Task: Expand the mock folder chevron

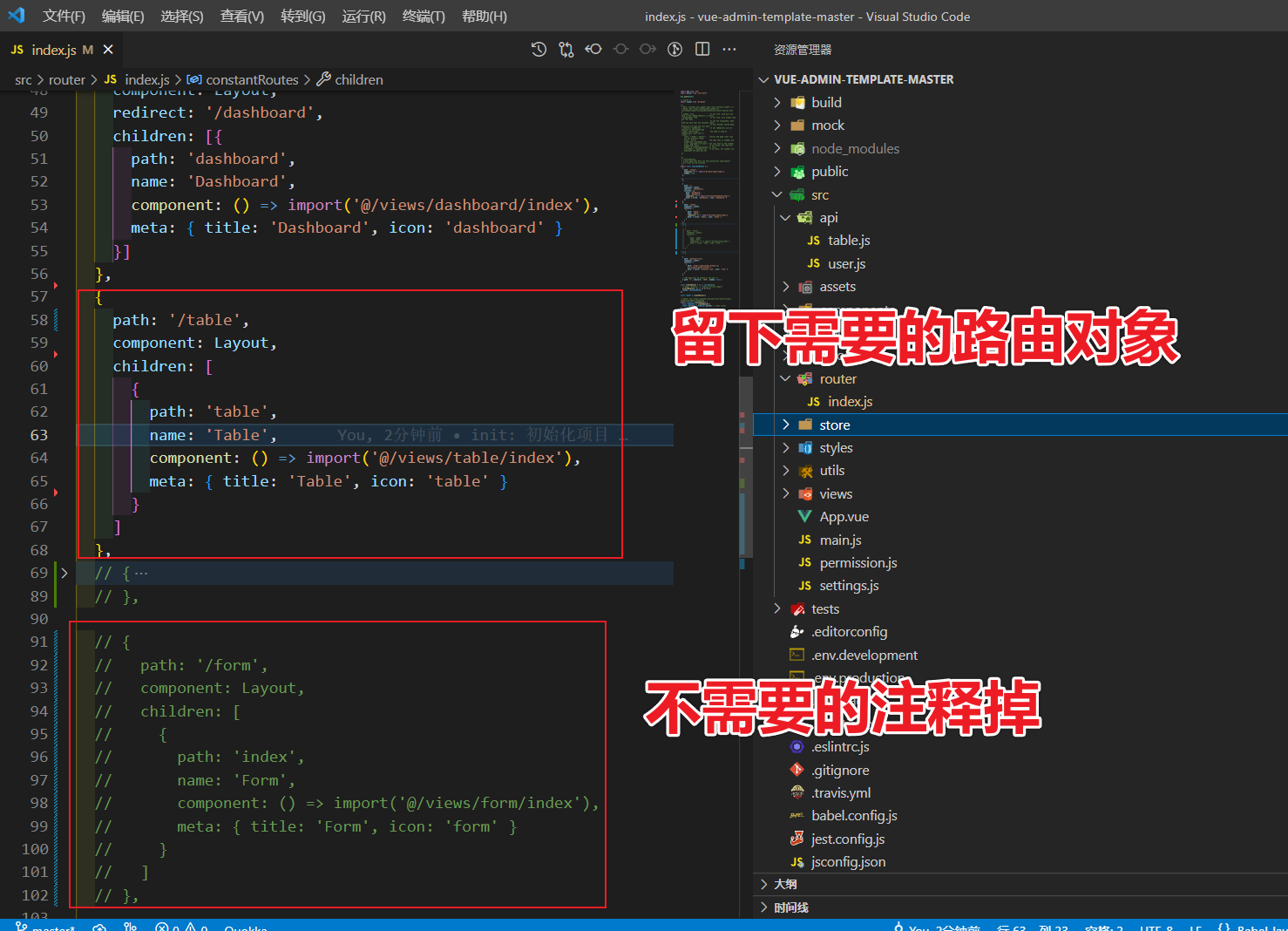Action: (777, 126)
